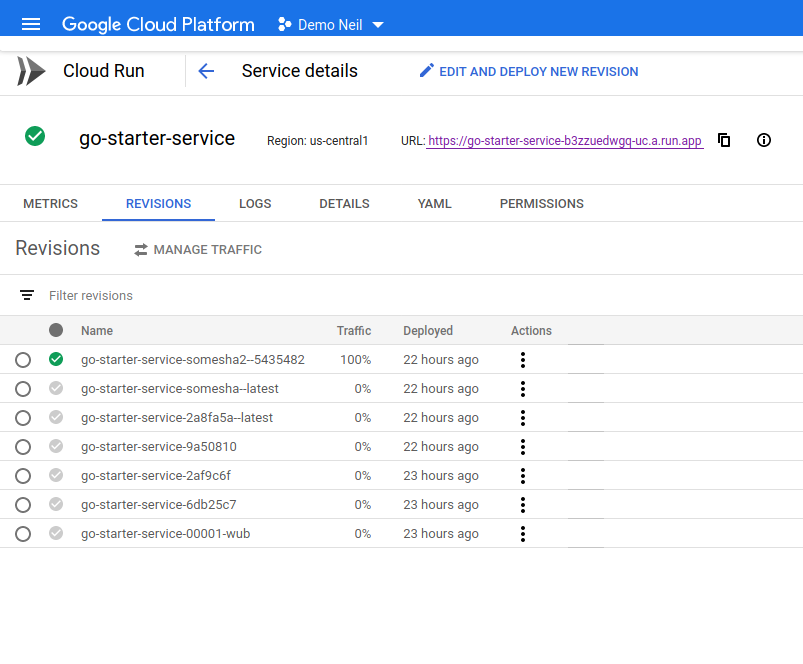This screenshot has width=803, height=664.
Task: Click the Manage Traffic button
Action: (198, 249)
